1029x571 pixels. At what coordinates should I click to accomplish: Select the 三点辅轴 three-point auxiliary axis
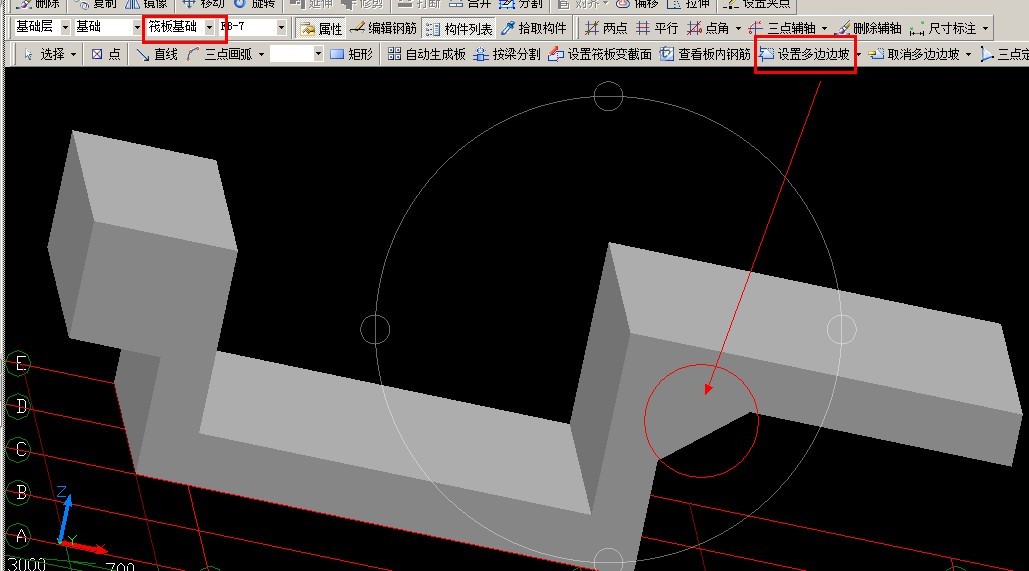[782, 28]
